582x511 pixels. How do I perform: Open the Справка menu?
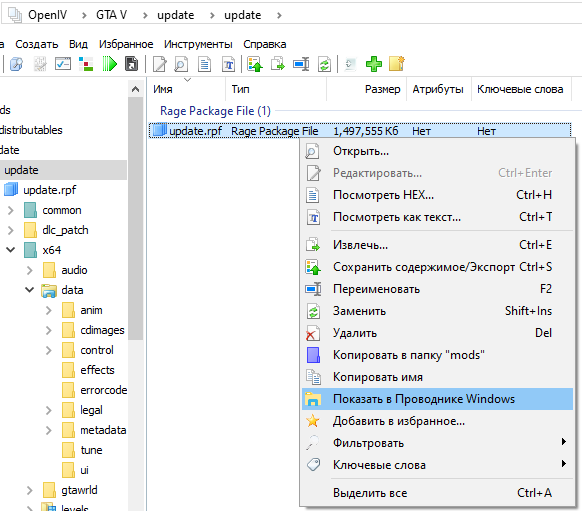click(265, 44)
